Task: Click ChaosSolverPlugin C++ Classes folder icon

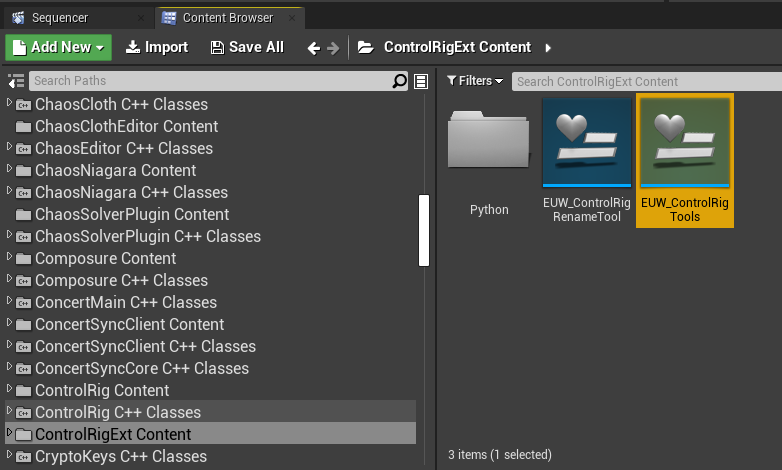Action: click(x=23, y=236)
